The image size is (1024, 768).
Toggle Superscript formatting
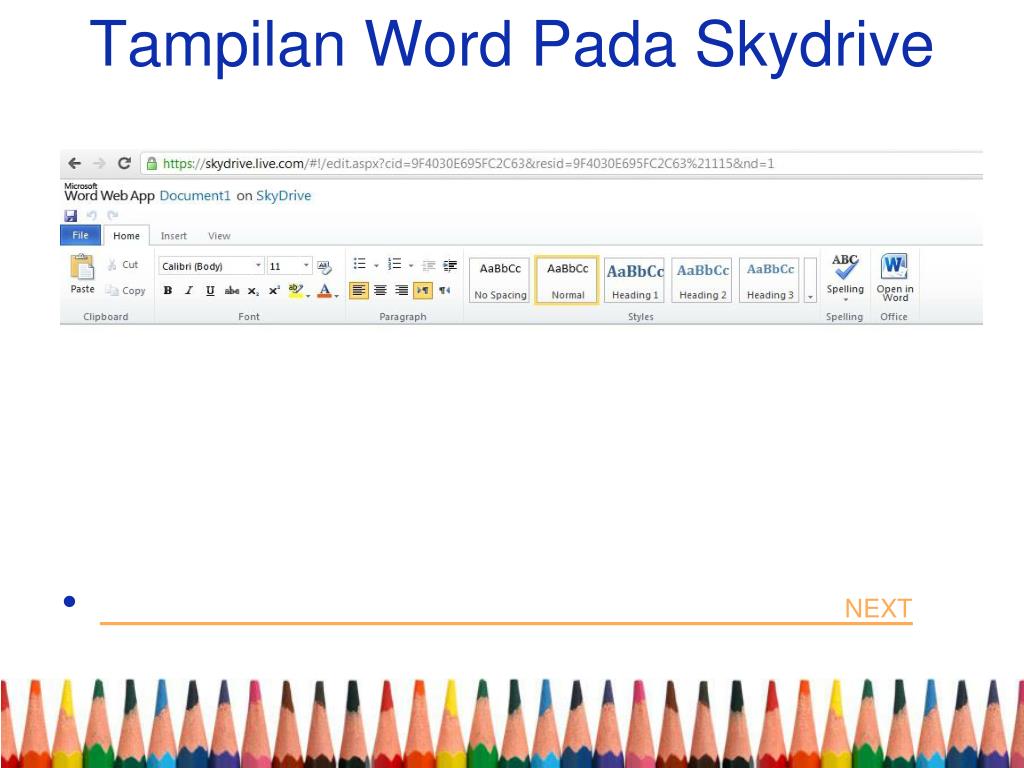point(274,291)
